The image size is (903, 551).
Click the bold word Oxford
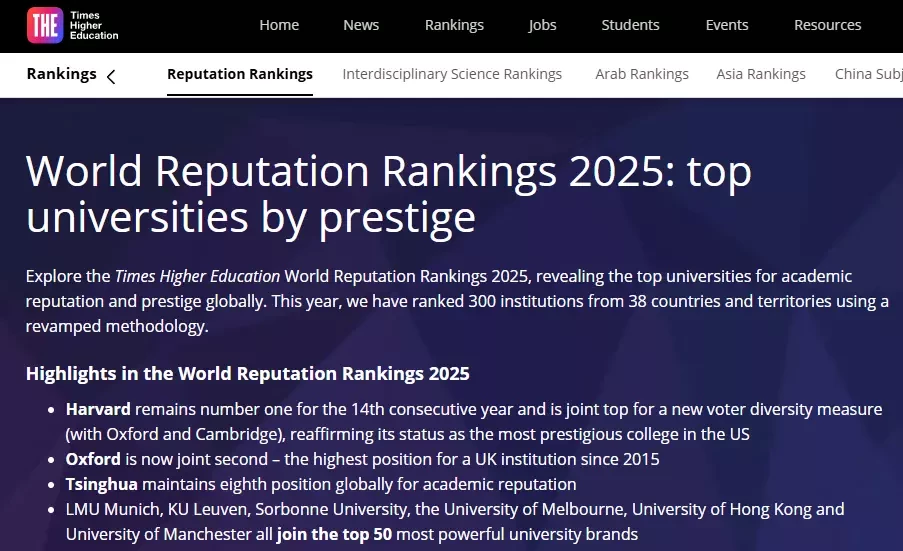pyautogui.click(x=93, y=459)
